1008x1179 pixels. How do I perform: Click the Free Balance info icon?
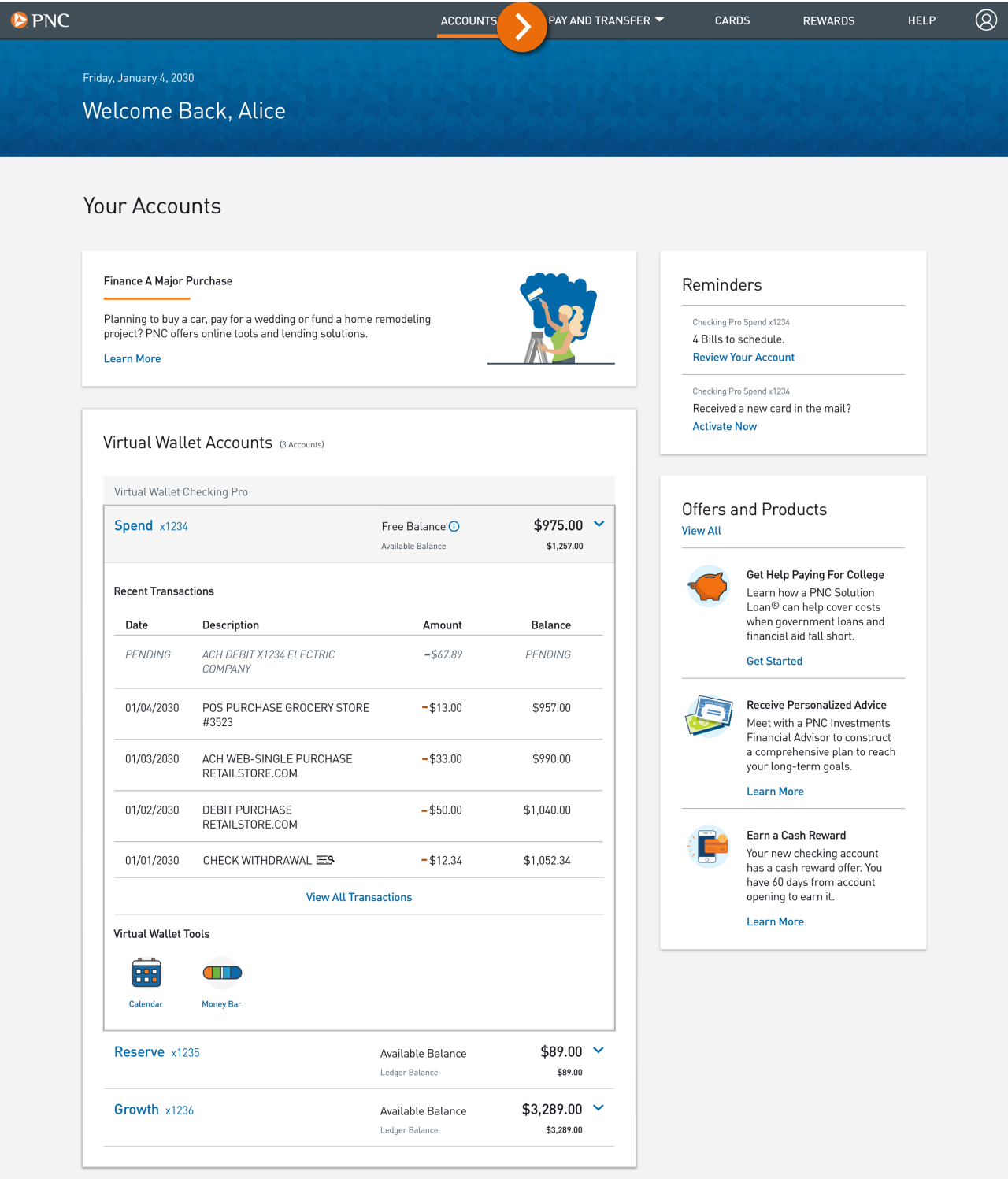455,526
